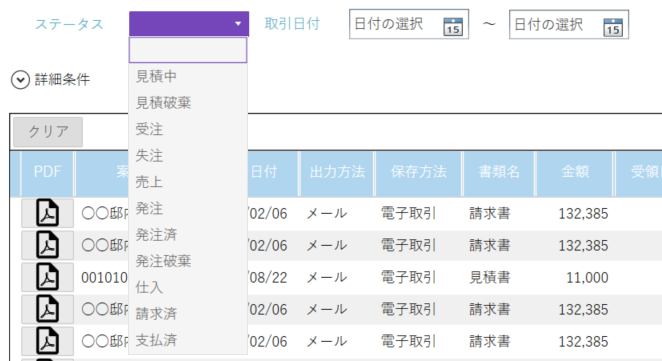
Task: Choose 失注 status option
Action: click(x=188, y=156)
